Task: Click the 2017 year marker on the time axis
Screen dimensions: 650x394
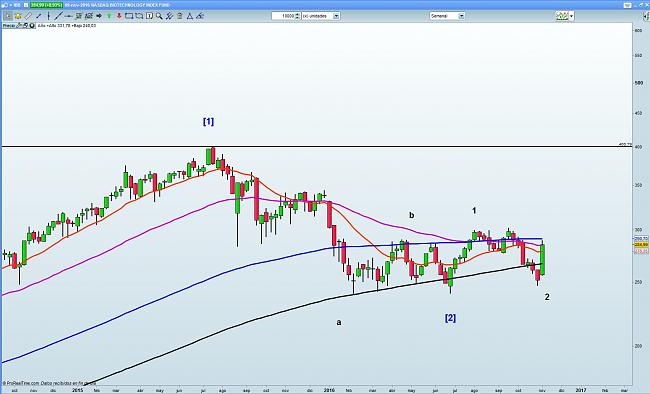Action: 581,390
